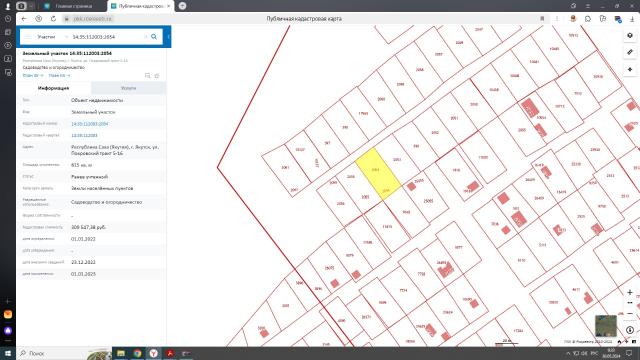Open the browser extensions puzzle icon

[x=588, y=19]
